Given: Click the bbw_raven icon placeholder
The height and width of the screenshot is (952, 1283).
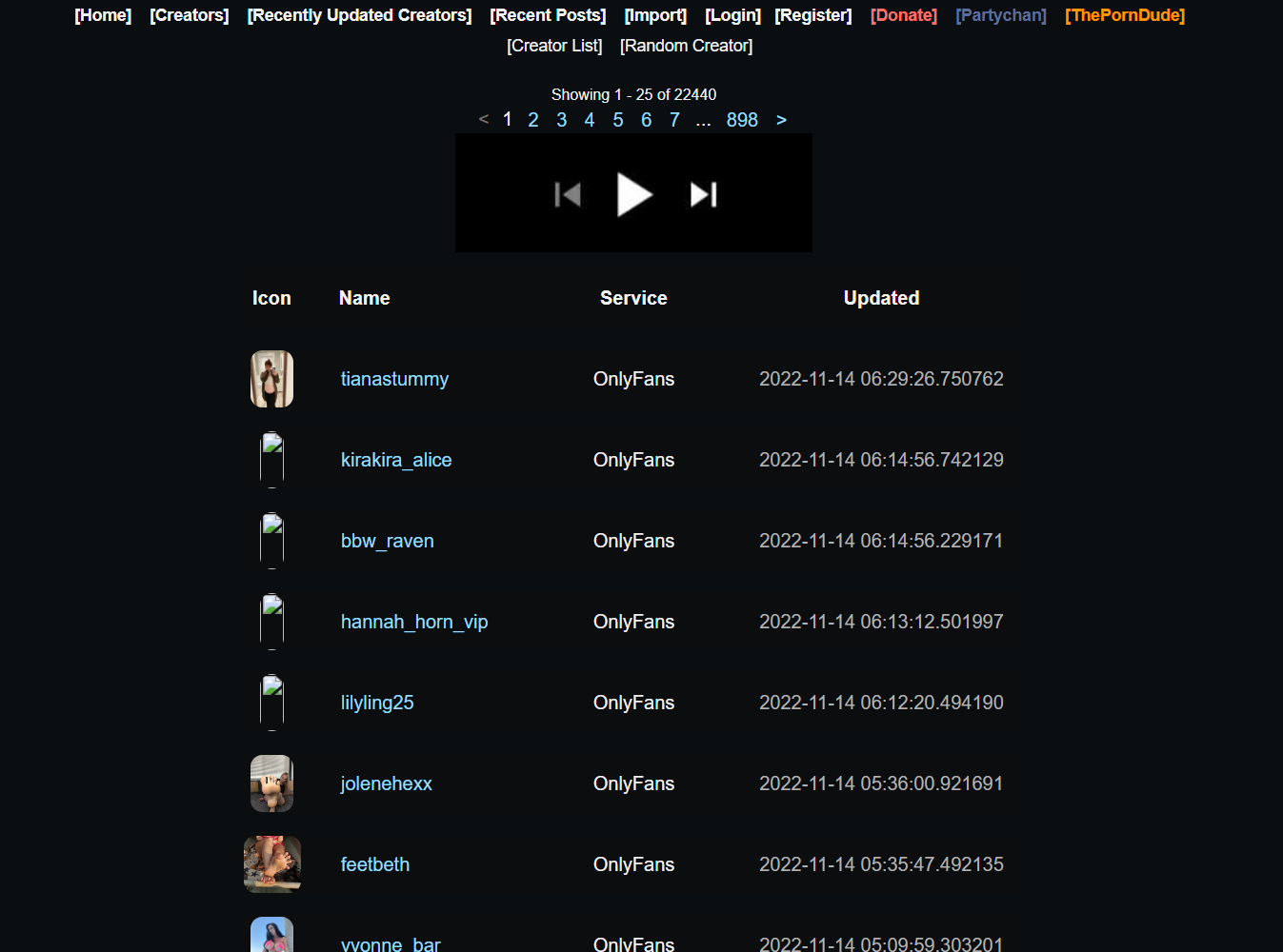Looking at the screenshot, I should [272, 541].
